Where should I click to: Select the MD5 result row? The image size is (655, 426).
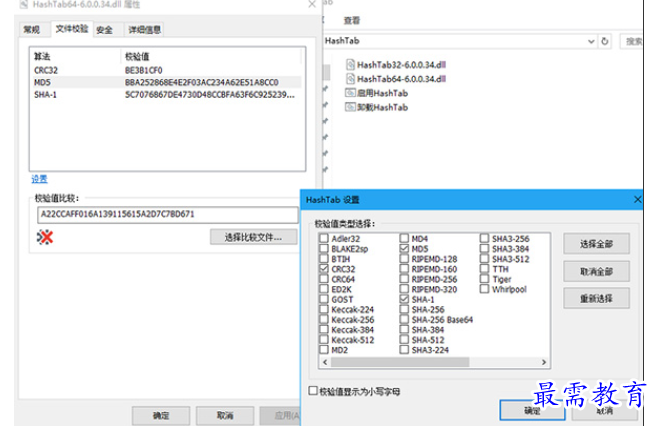[167, 82]
